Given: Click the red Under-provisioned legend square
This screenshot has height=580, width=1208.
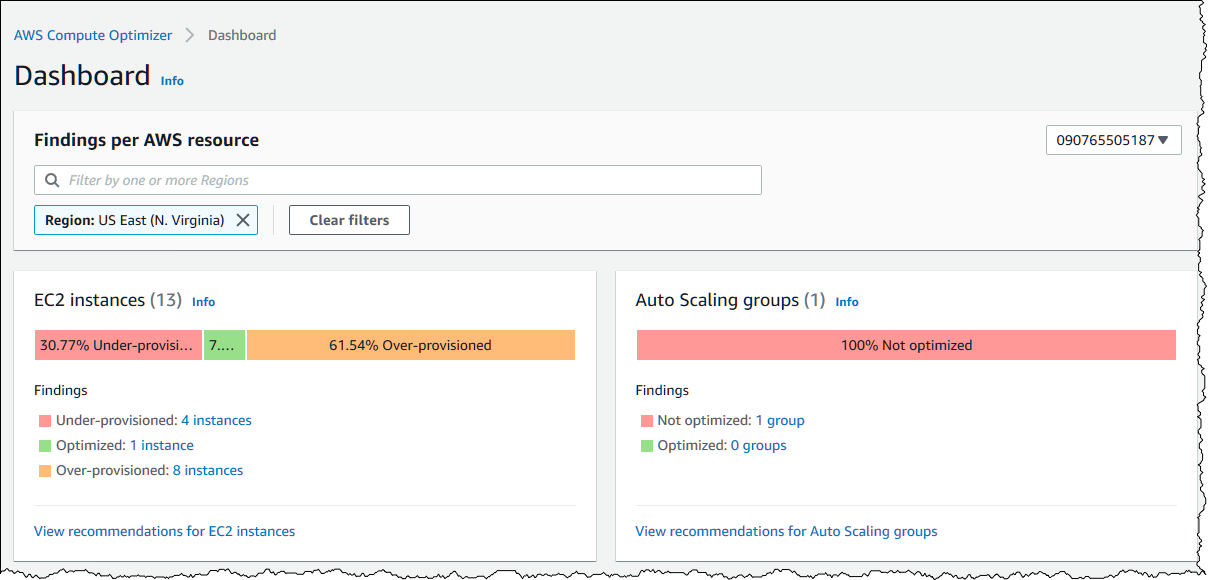Looking at the screenshot, I should 43,420.
